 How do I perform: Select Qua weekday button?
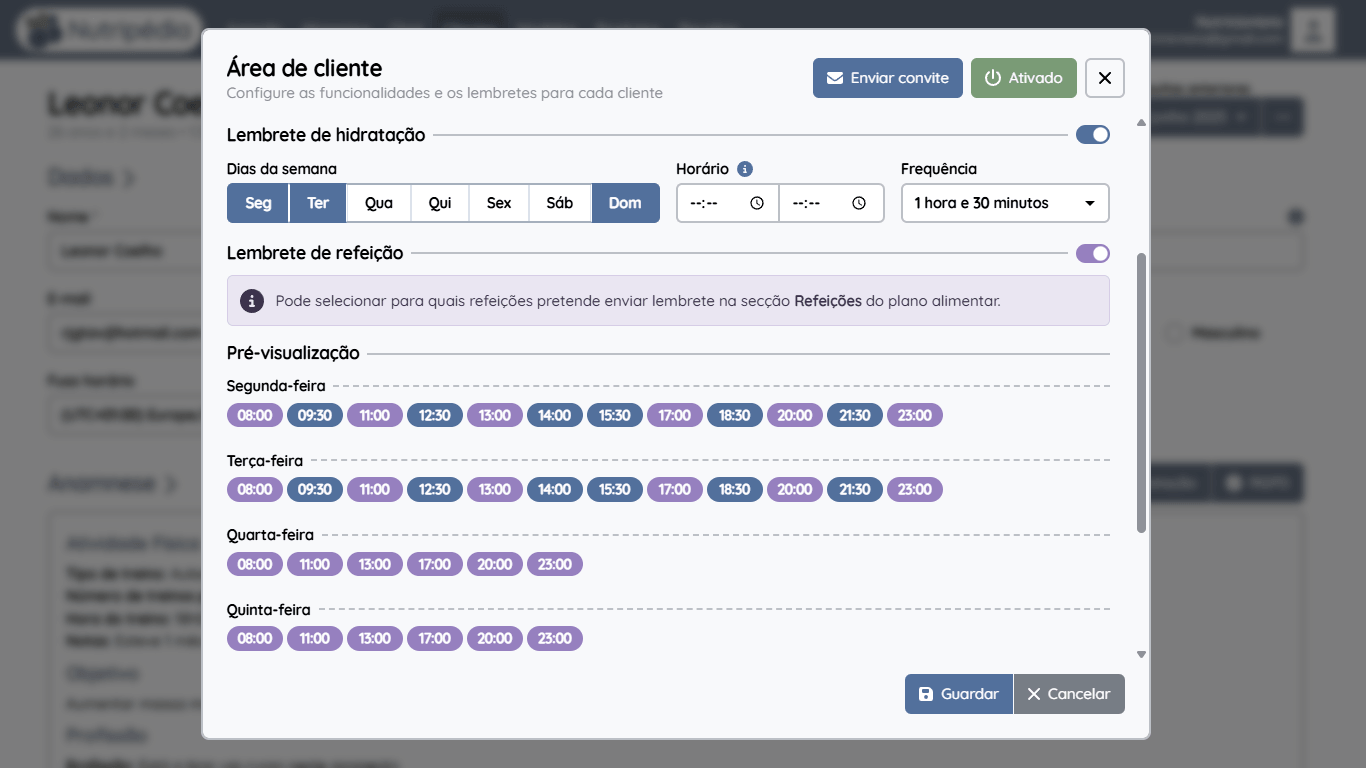click(x=379, y=203)
